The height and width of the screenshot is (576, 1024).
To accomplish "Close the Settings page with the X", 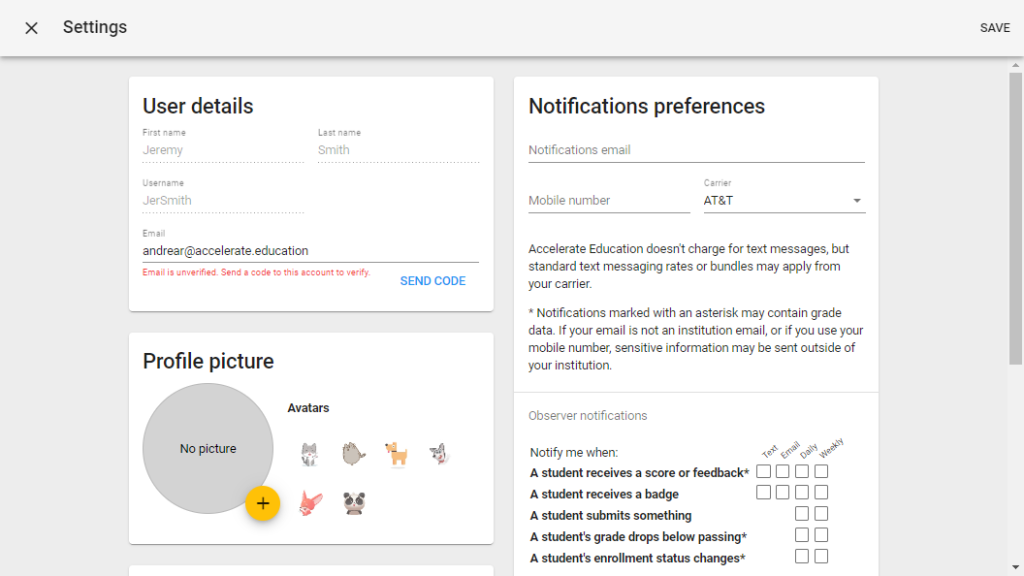I will (x=31, y=28).
